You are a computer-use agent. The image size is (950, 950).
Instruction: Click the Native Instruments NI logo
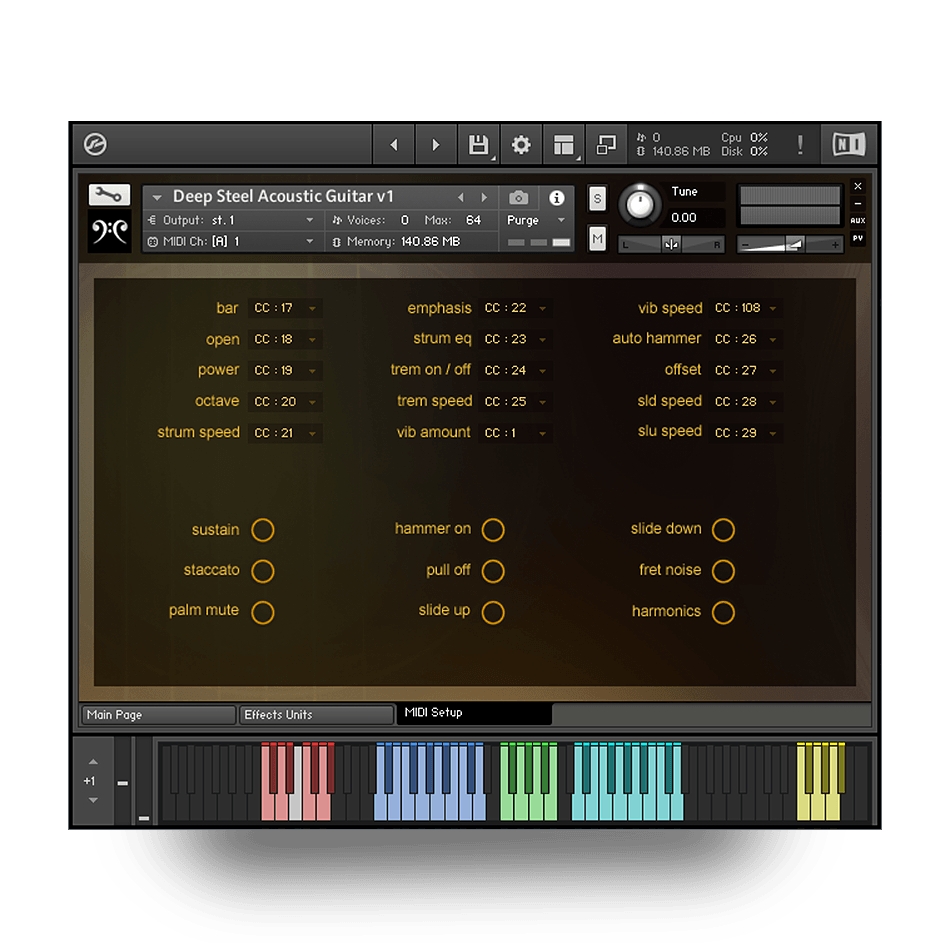tap(849, 144)
